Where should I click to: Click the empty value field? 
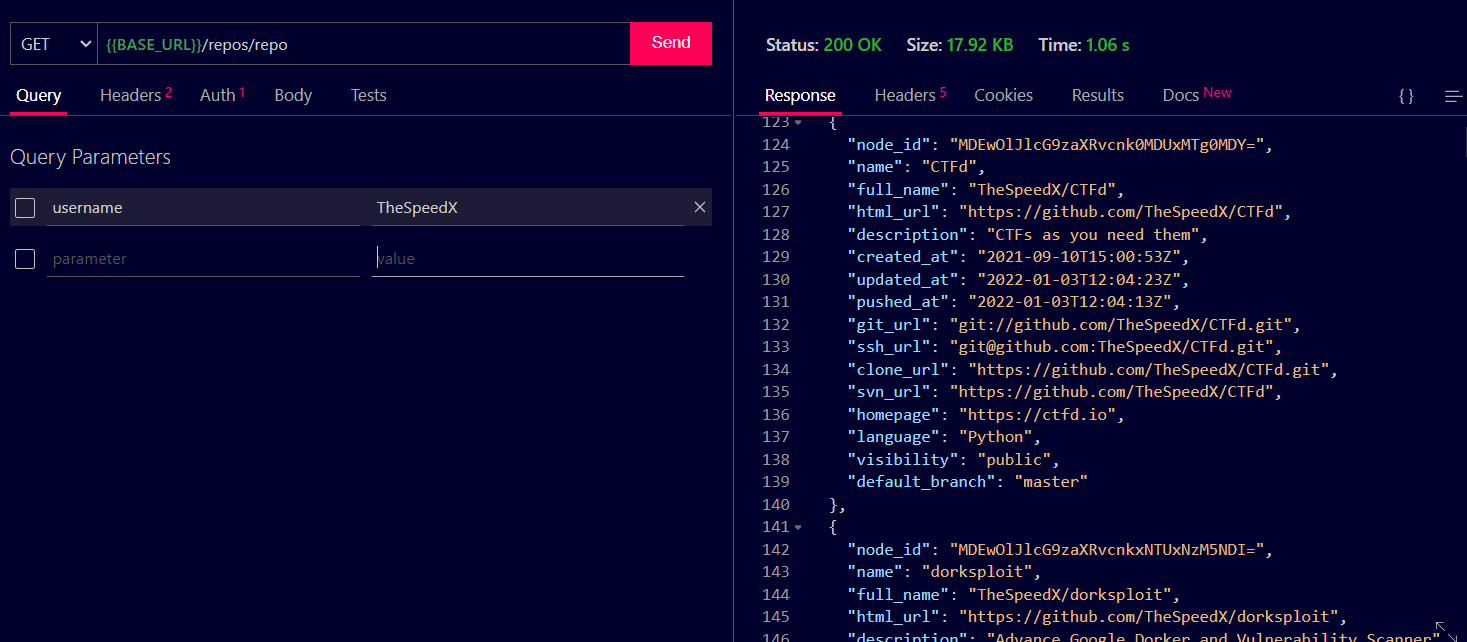pyautogui.click(x=528, y=259)
